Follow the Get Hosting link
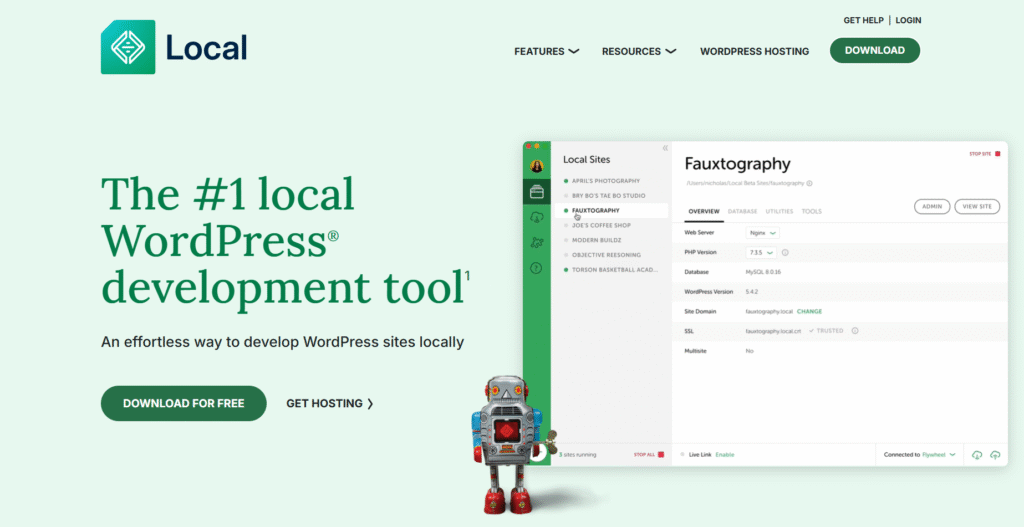 tap(330, 404)
